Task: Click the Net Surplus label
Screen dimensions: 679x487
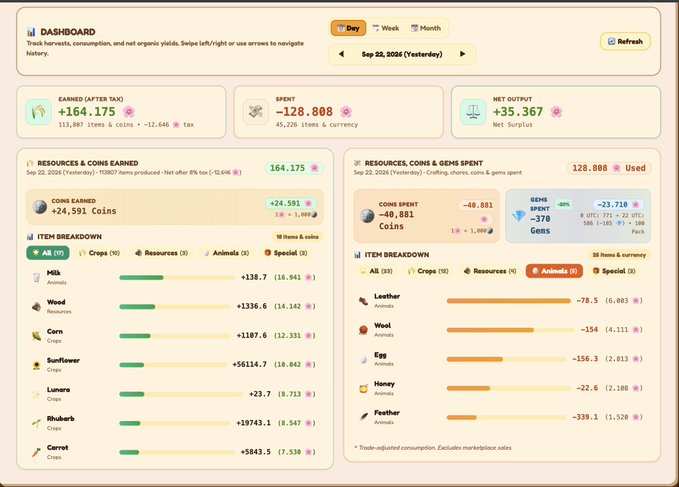Action: 512,125
